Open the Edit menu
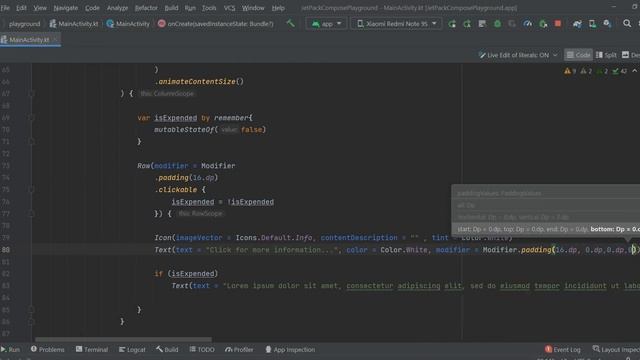640x360 pixels. [21, 8]
